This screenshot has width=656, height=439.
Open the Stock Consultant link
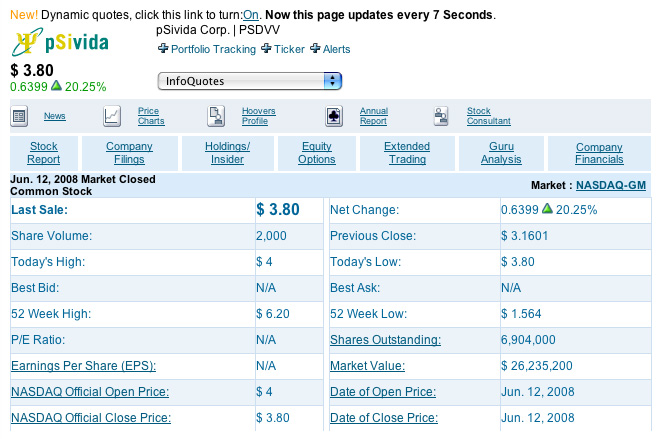(x=489, y=116)
